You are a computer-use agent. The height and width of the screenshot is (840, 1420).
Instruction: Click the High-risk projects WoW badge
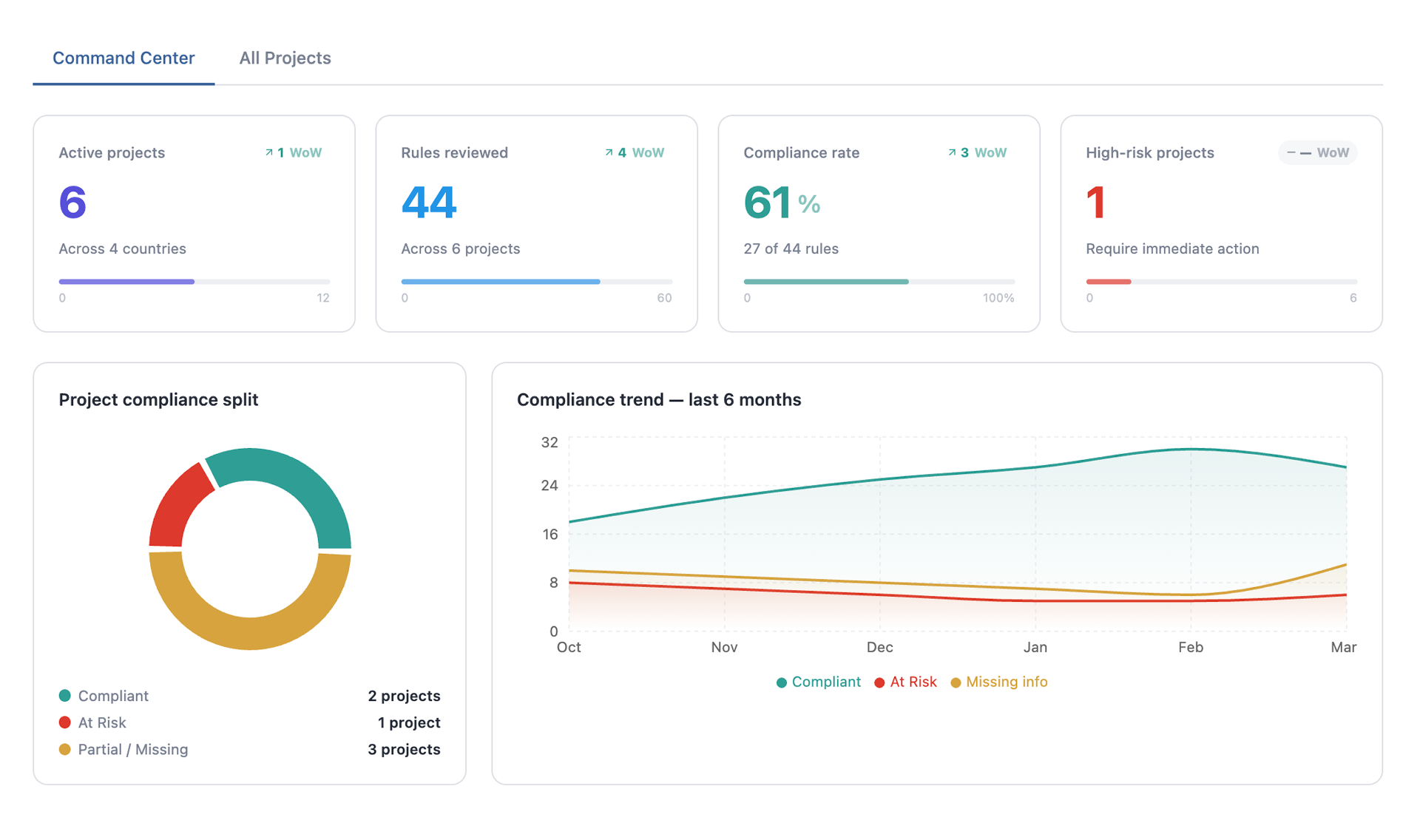tap(1317, 152)
